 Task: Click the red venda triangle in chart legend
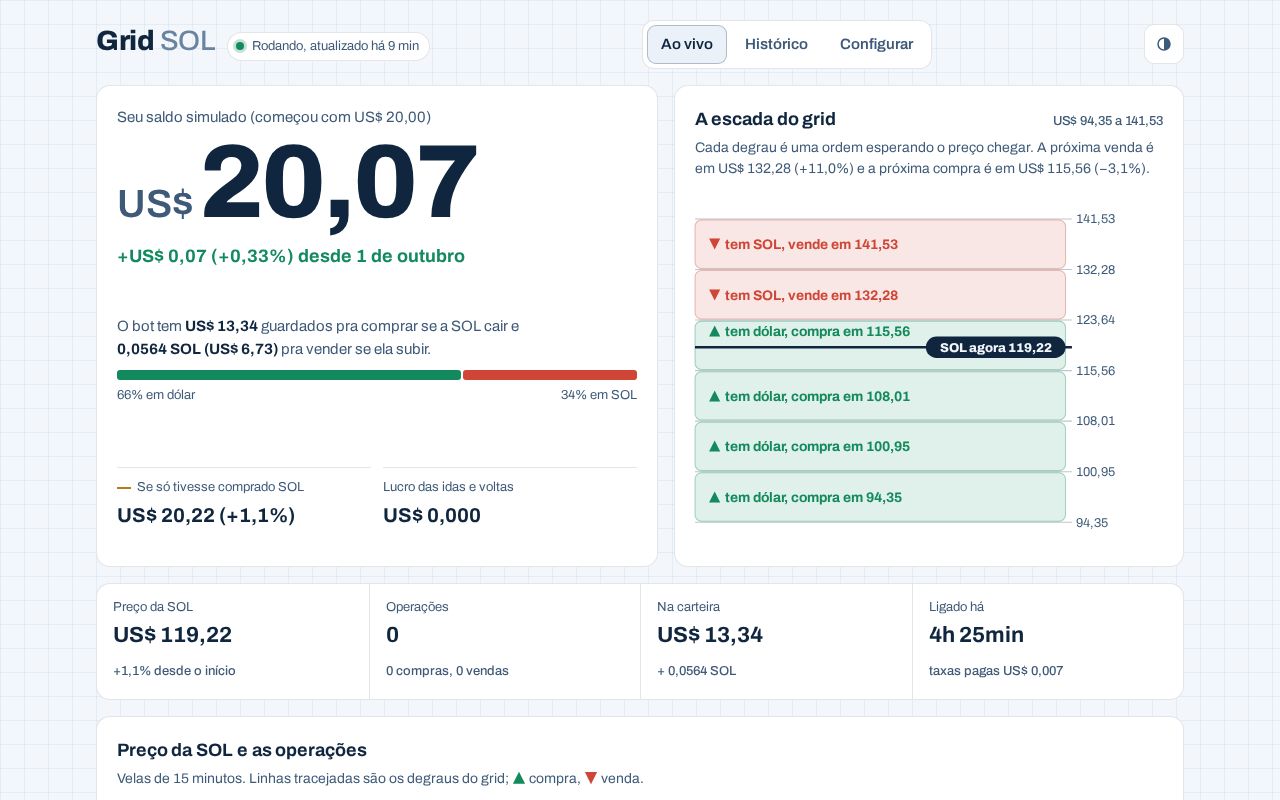click(x=591, y=778)
